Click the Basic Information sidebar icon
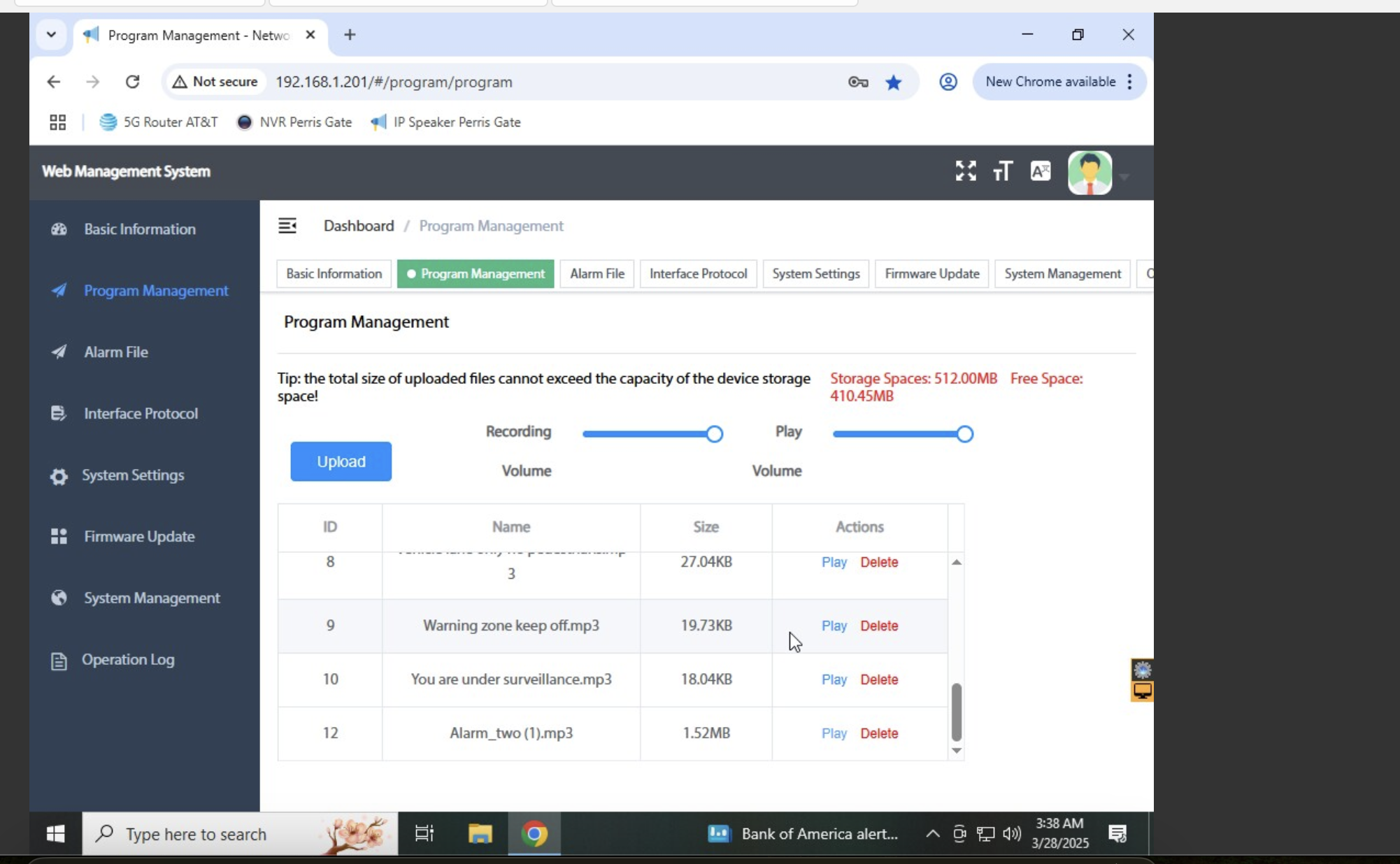Screen dimensions: 1400x864 pyautogui.click(x=59, y=229)
